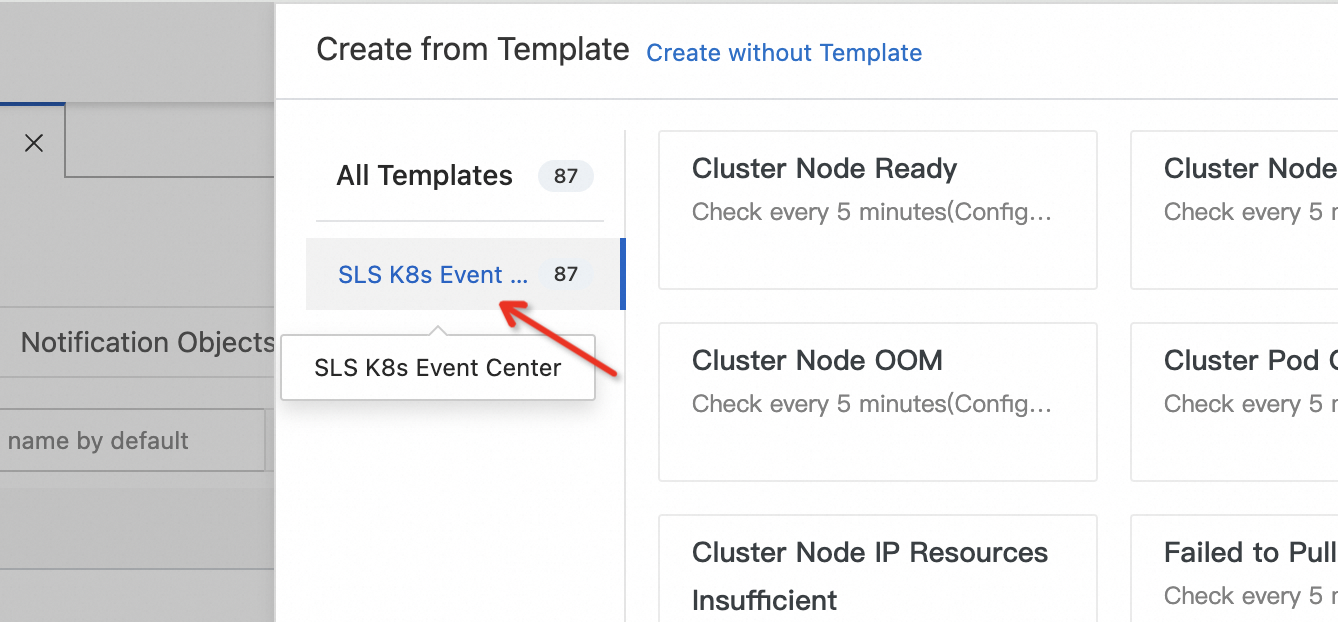Click the Cluster Pod check-interval description
This screenshot has height=622, width=1338.
click(1250, 404)
